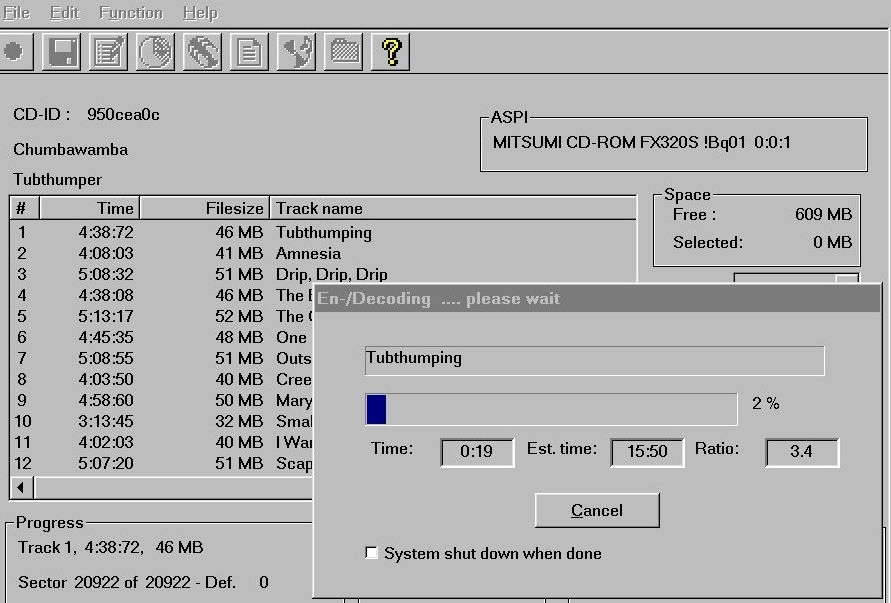Image resolution: width=891 pixels, height=603 pixels.
Task: Click the left arrow of horizontal scrollbar
Action: pyautogui.click(x=21, y=488)
